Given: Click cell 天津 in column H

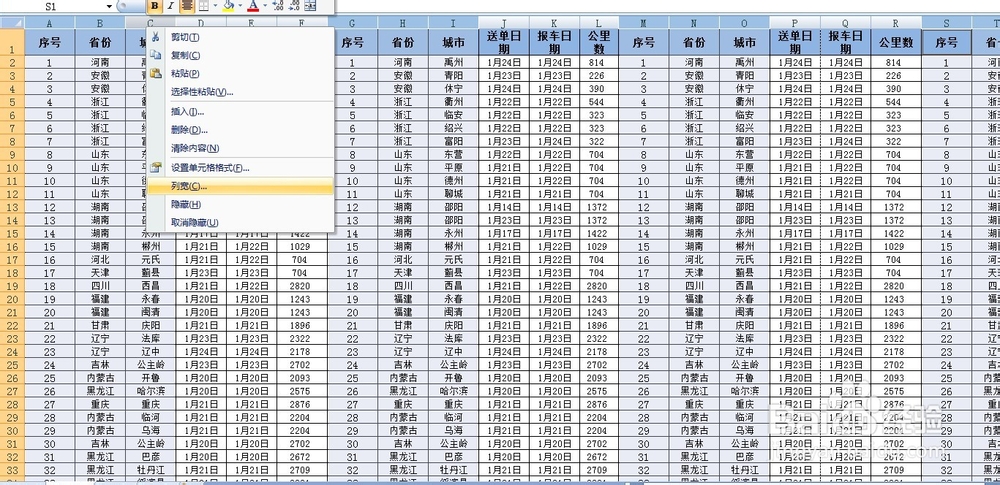Looking at the screenshot, I should [403, 273].
